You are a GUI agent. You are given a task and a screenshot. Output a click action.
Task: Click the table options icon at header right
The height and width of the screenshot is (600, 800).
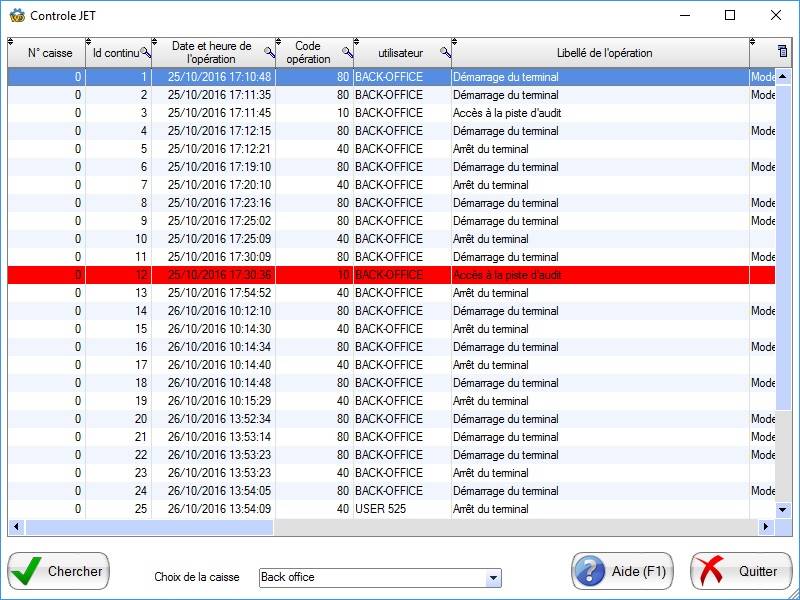click(782, 51)
